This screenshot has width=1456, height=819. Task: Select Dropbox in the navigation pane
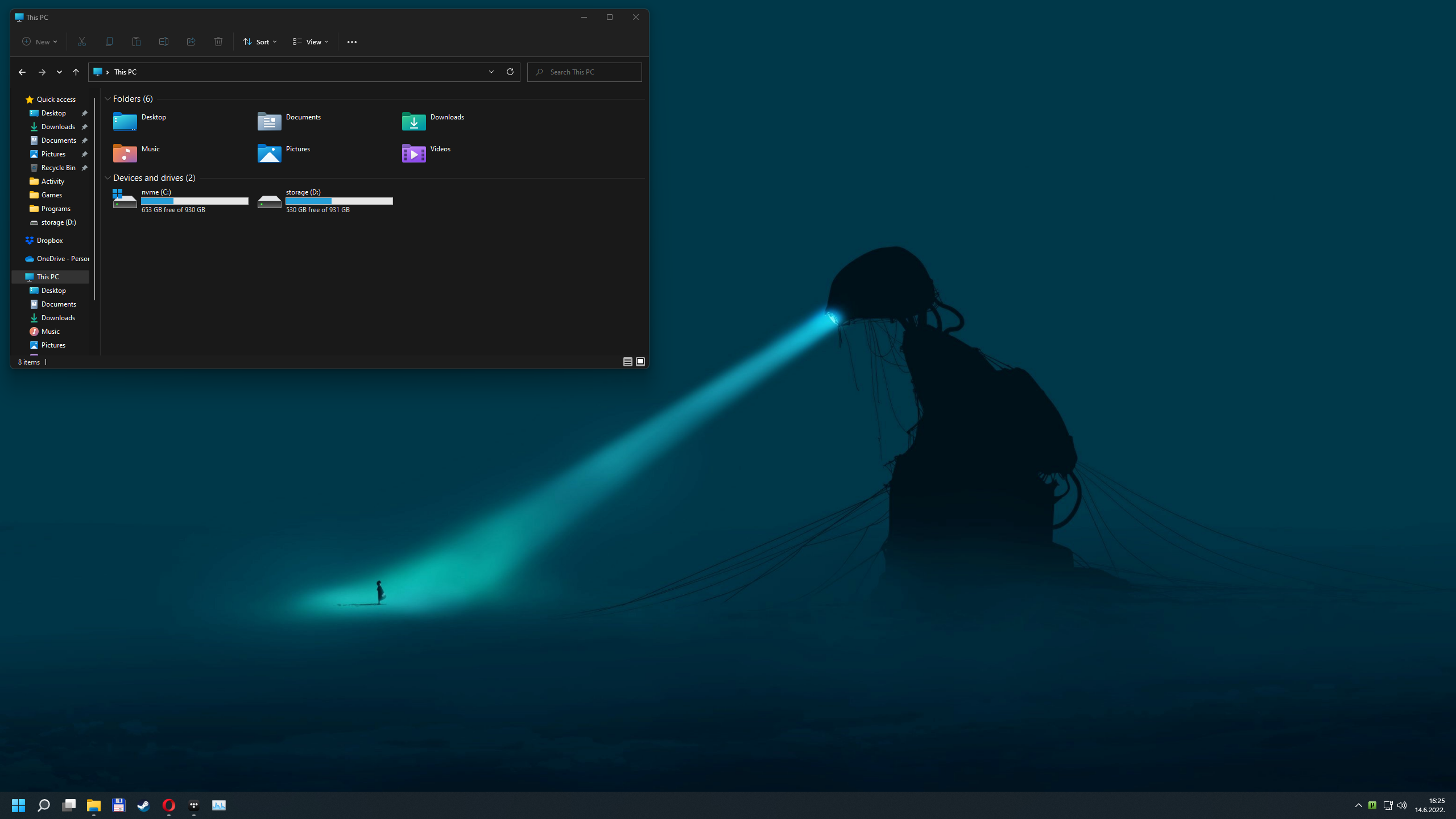pyautogui.click(x=49, y=241)
